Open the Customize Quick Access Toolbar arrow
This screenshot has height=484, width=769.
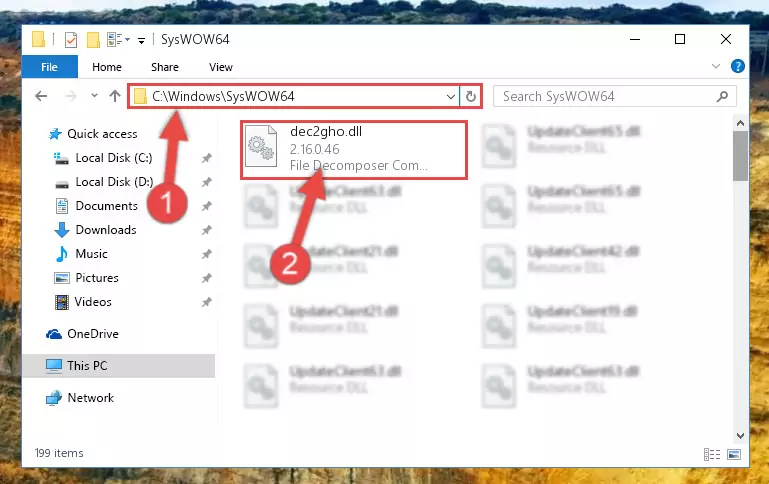141,41
